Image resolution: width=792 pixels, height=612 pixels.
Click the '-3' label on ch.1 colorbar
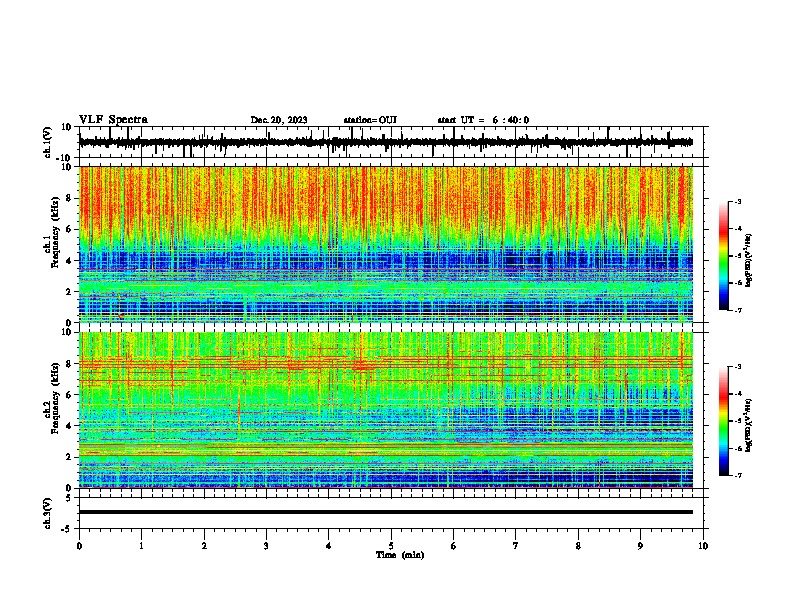click(x=737, y=201)
